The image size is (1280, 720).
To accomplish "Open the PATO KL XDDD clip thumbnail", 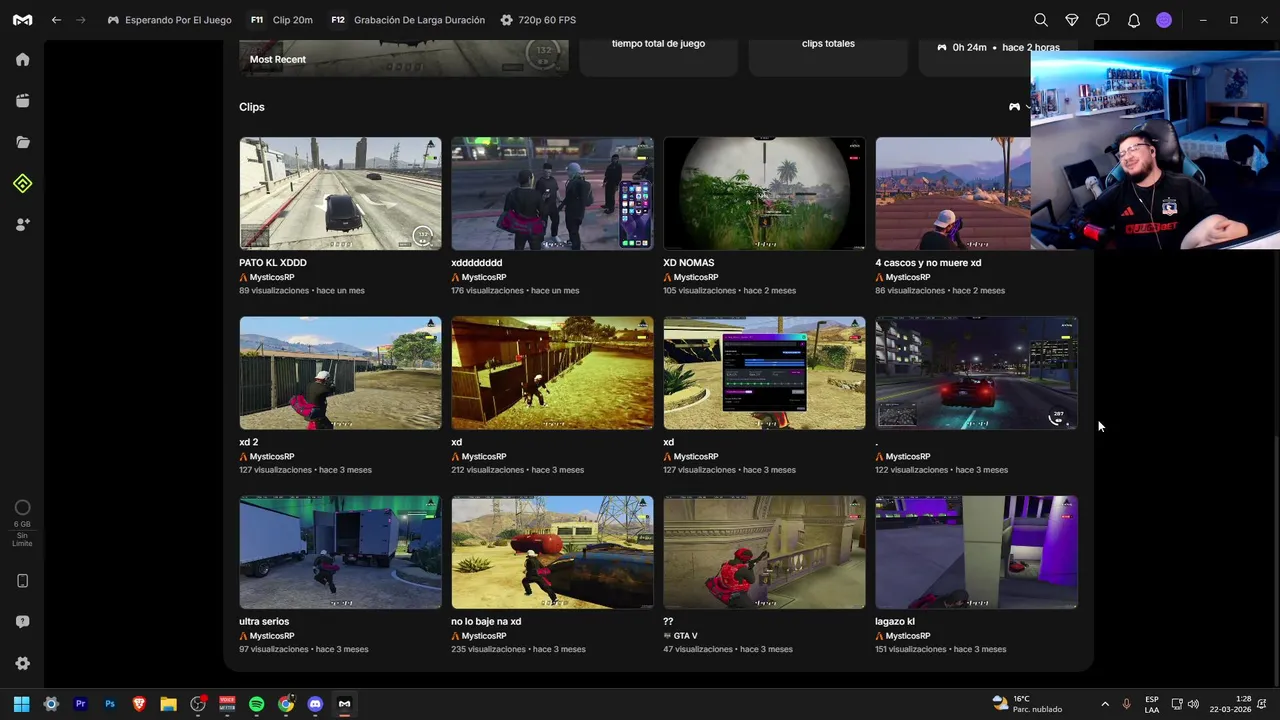I will coord(340,193).
